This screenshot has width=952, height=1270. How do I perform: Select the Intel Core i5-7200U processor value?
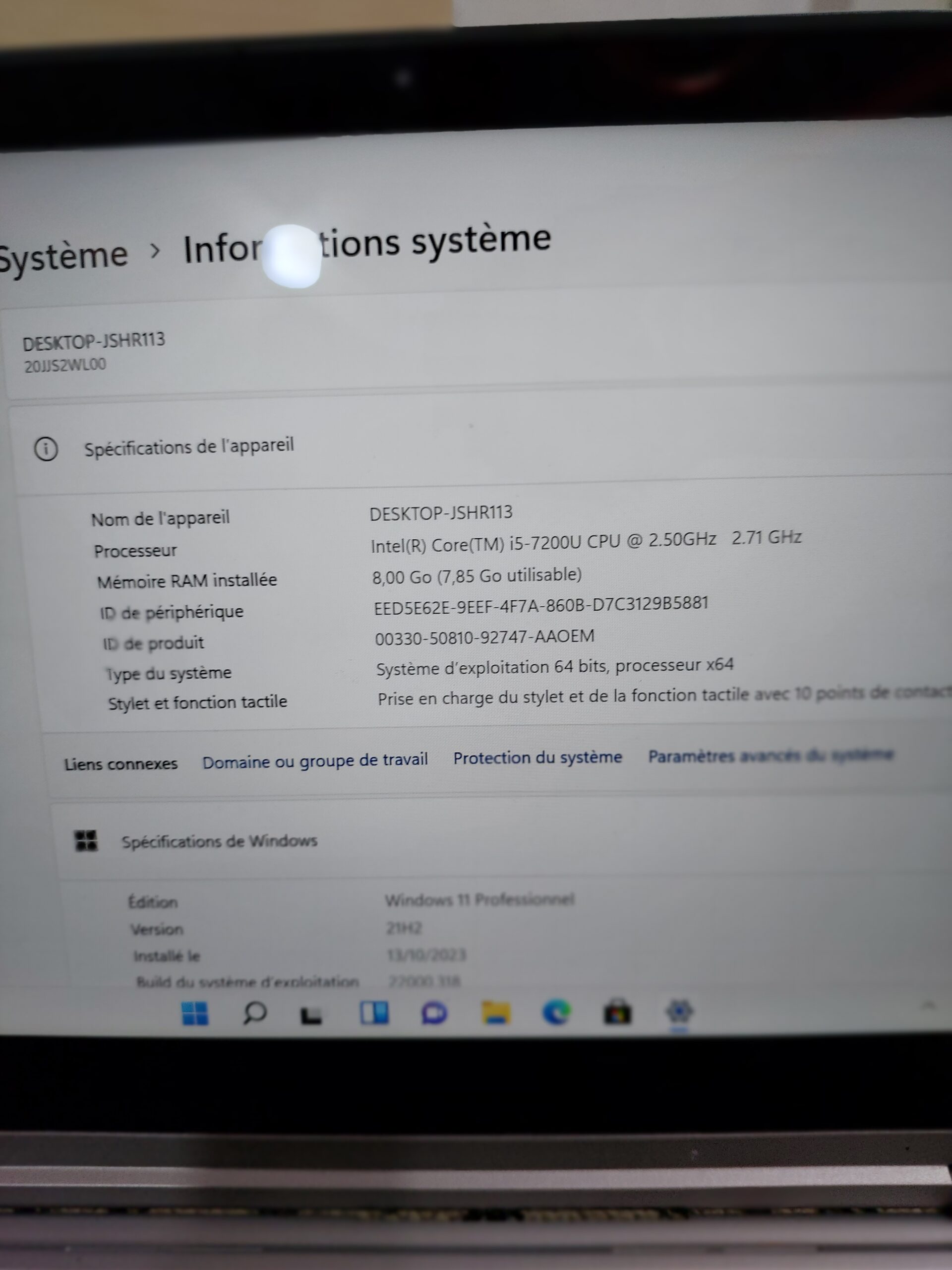click(x=586, y=541)
